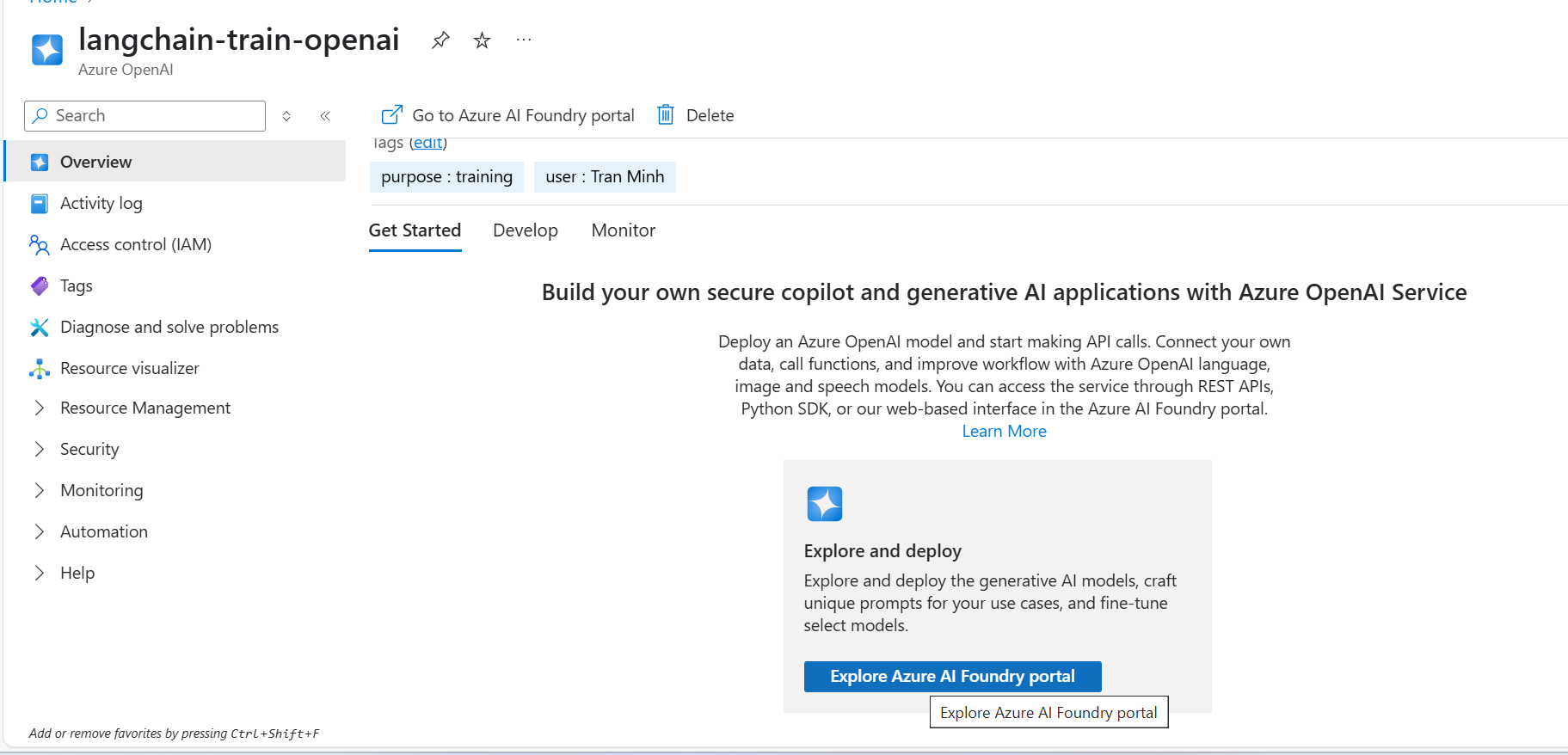Open Activity log from sidebar
The height and width of the screenshot is (755, 1568).
tap(101, 204)
